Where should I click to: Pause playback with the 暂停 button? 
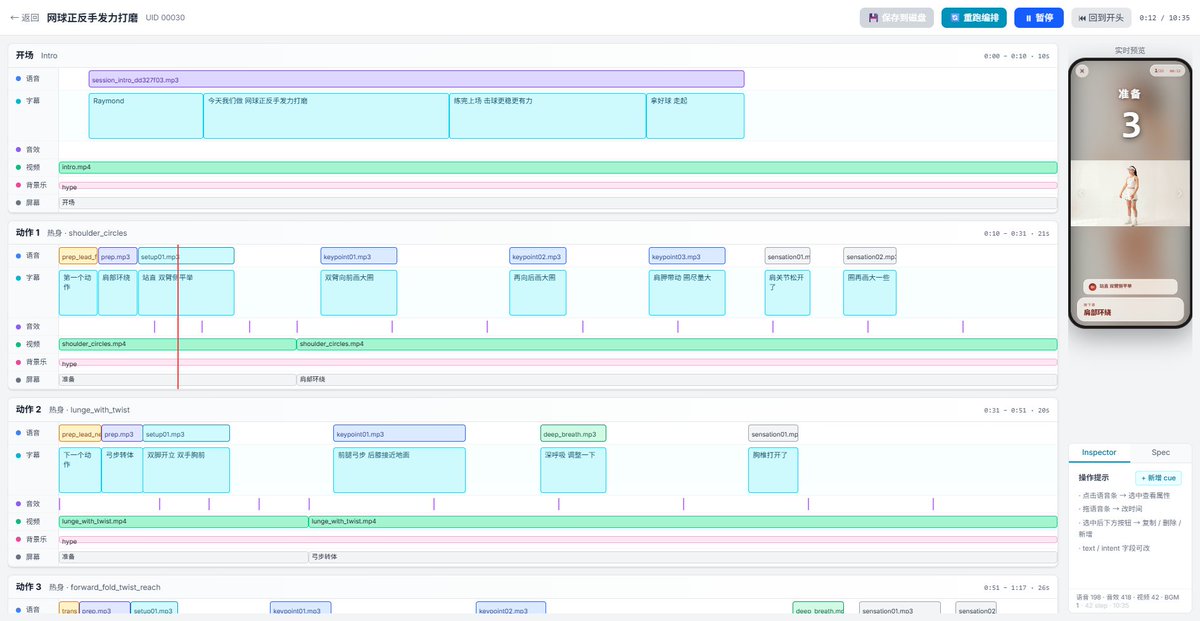(1039, 18)
